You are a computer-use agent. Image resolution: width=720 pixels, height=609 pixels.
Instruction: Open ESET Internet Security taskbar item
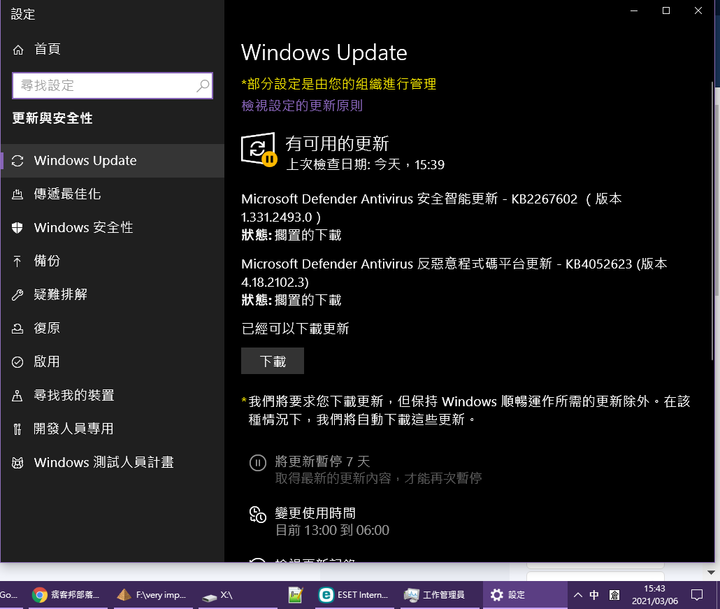click(x=354, y=595)
